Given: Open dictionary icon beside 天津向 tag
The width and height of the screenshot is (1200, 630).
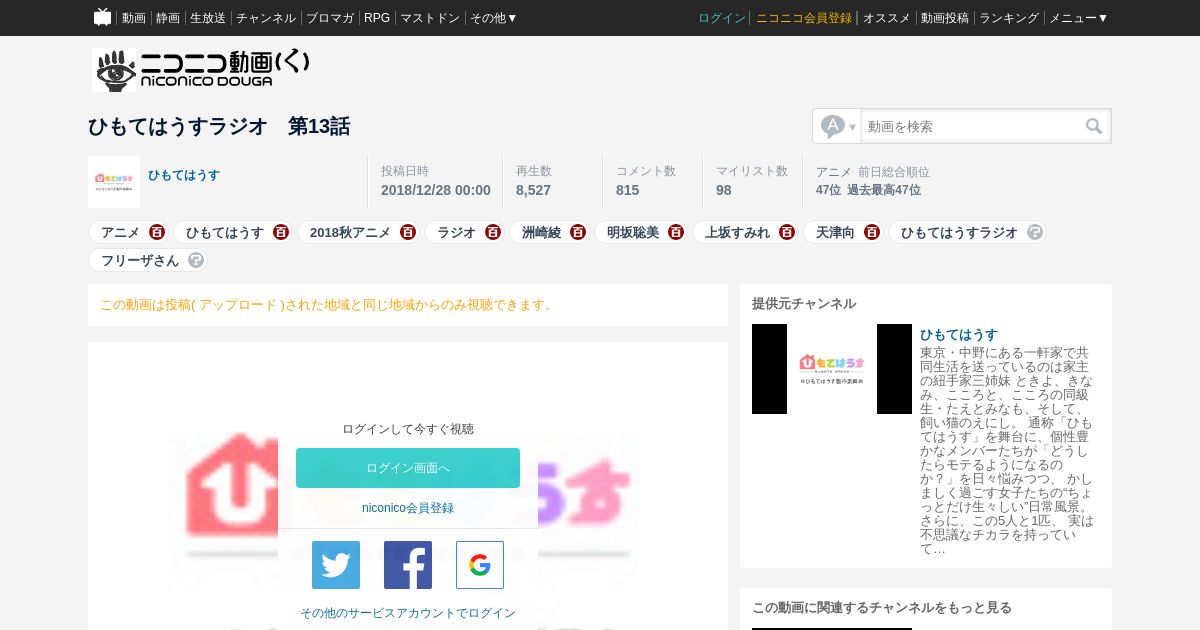Looking at the screenshot, I should click(x=872, y=232).
